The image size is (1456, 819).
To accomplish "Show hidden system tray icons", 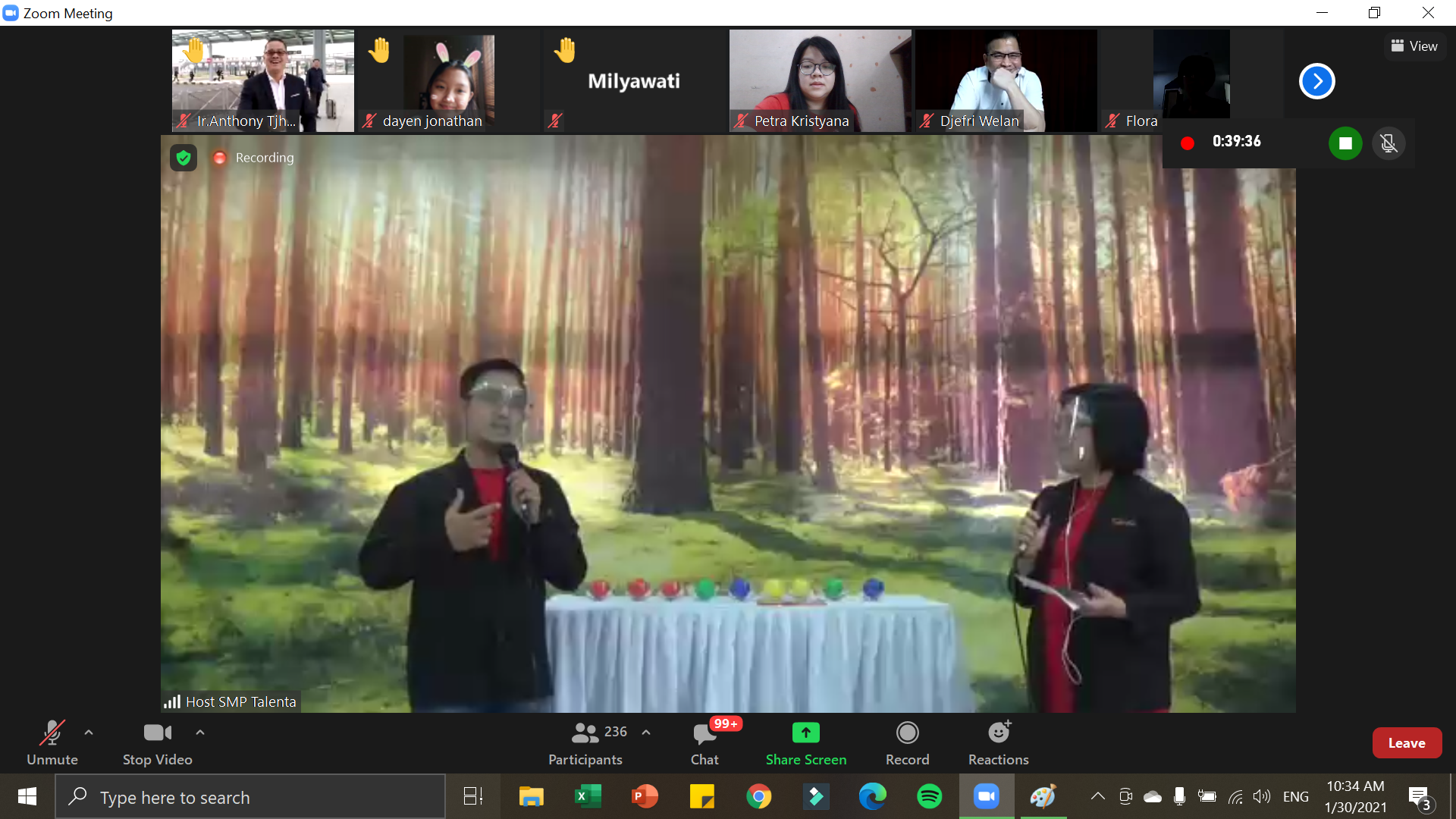I will (1097, 796).
